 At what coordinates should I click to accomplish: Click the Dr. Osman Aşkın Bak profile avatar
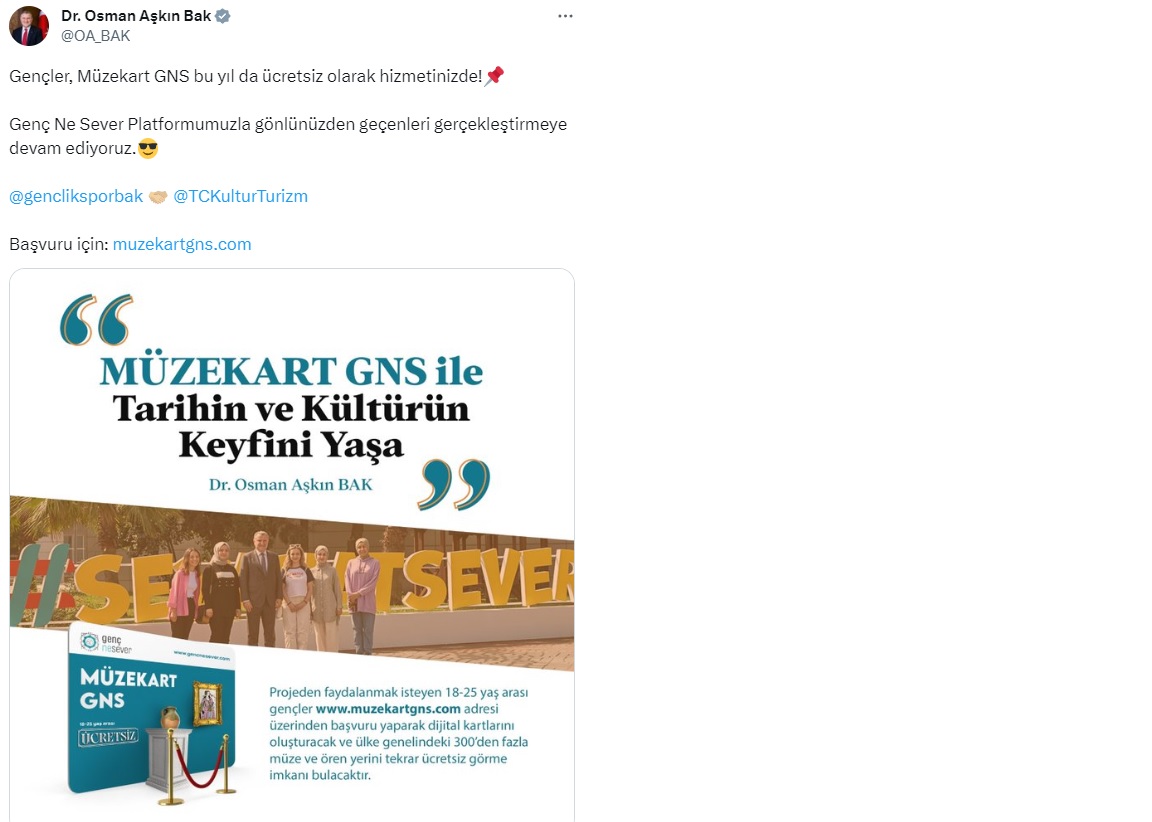[29, 26]
